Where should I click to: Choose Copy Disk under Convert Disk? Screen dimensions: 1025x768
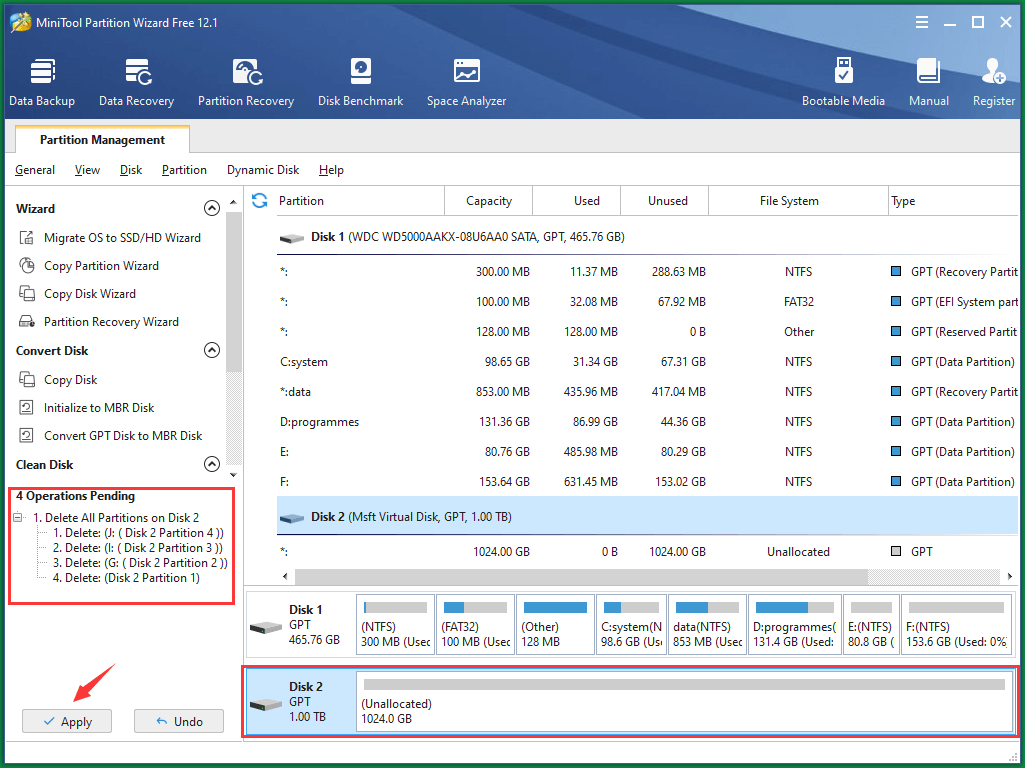pos(58,380)
